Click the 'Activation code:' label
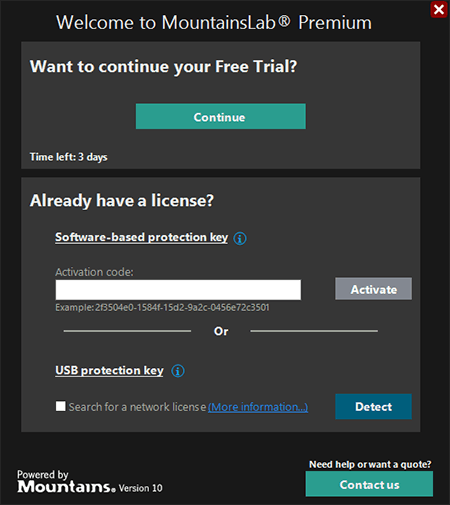This screenshot has height=505, width=450. coord(94,272)
